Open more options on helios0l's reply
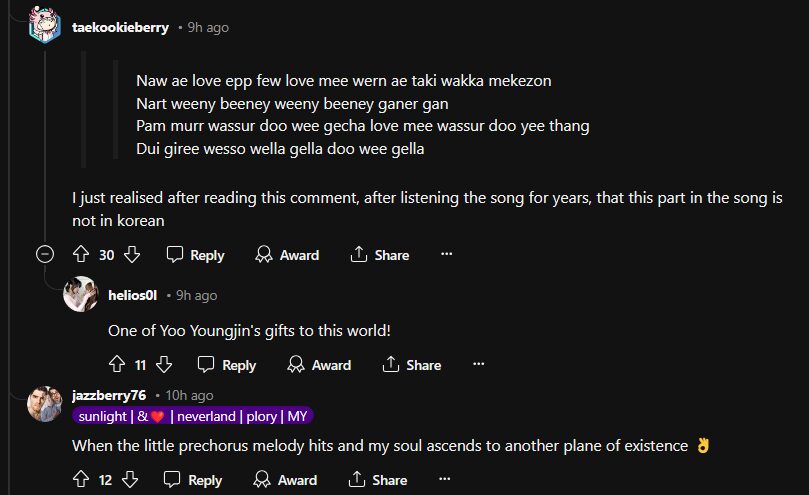Image resolution: width=809 pixels, height=495 pixels. coord(478,365)
